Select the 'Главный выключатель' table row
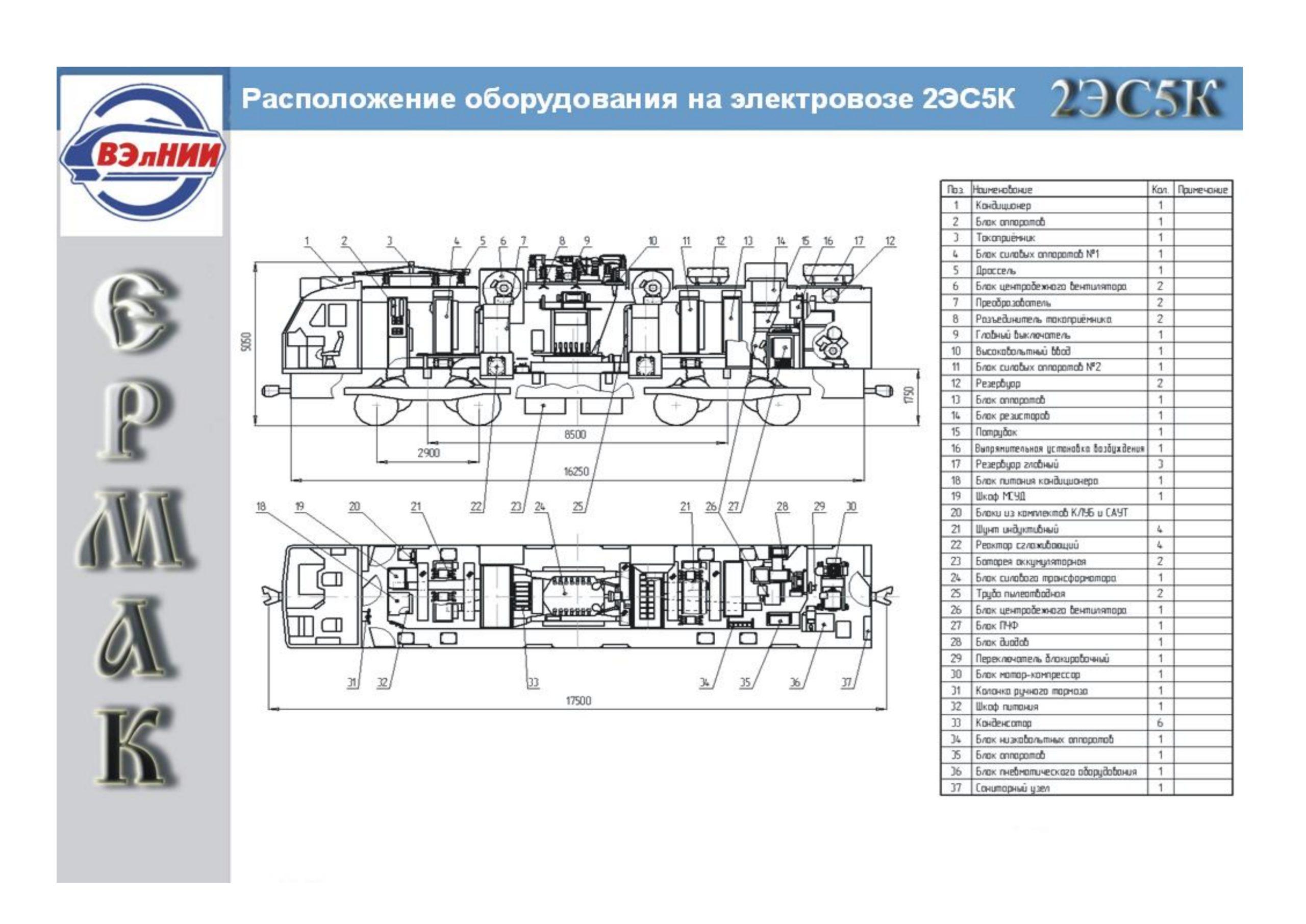 1023,335
